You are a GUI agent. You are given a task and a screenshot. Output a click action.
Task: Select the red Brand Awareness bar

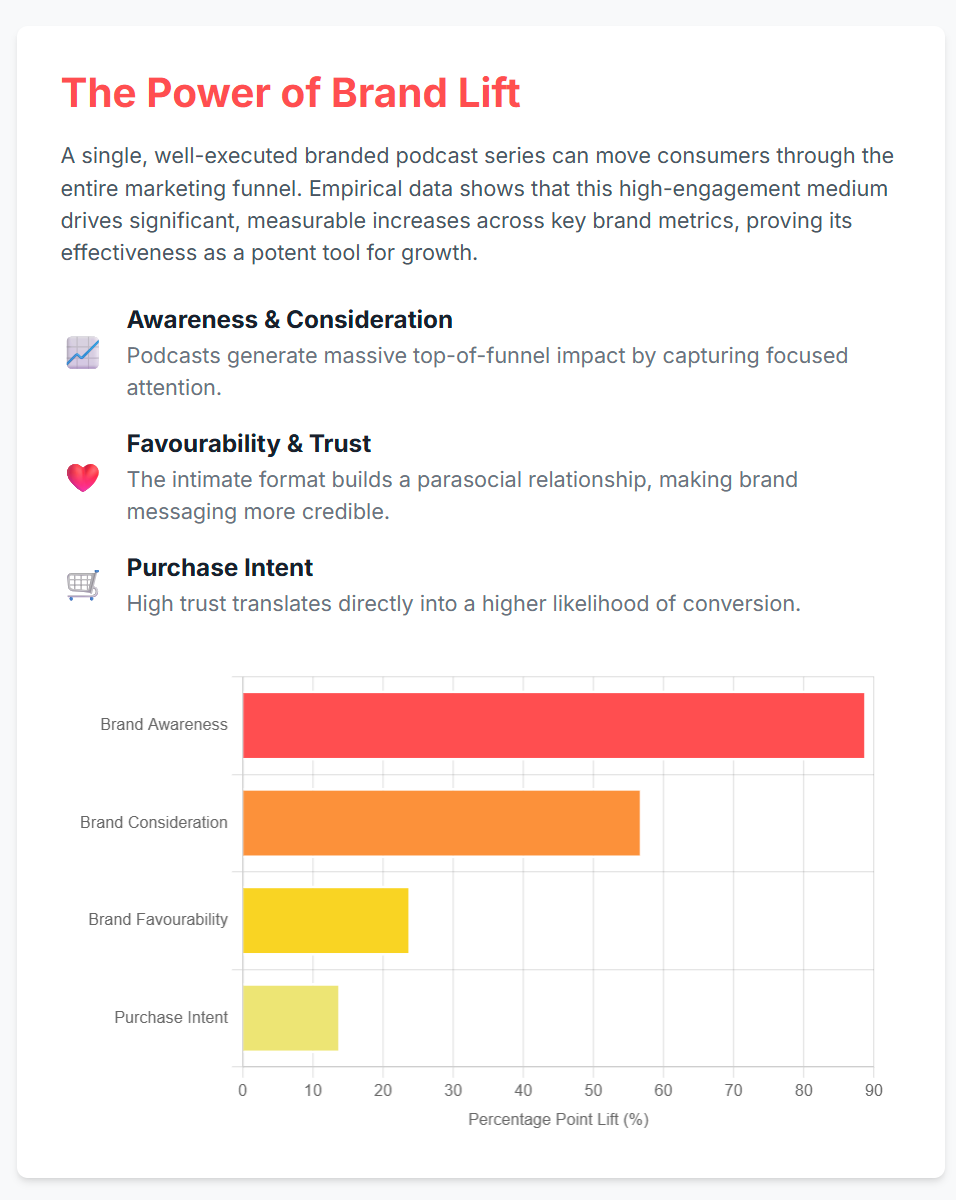(553, 725)
